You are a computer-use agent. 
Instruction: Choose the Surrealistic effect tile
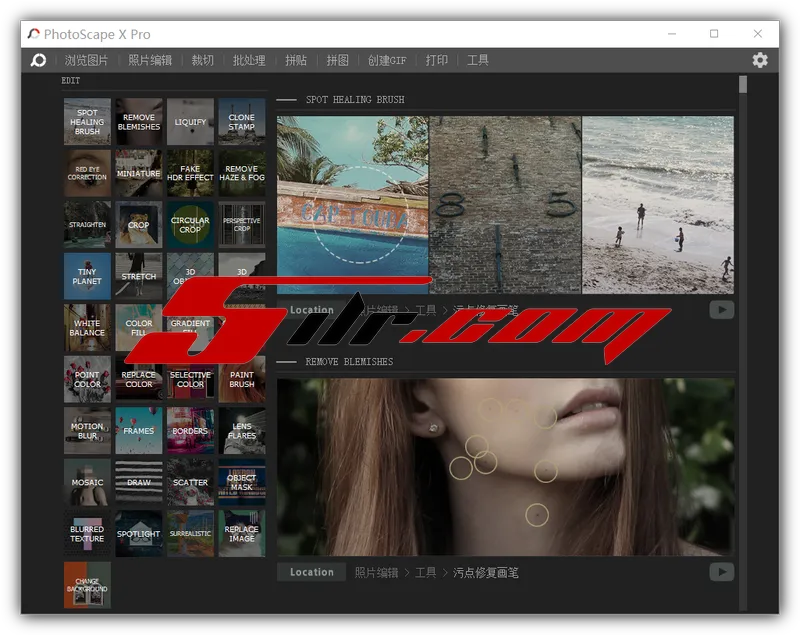(x=190, y=534)
